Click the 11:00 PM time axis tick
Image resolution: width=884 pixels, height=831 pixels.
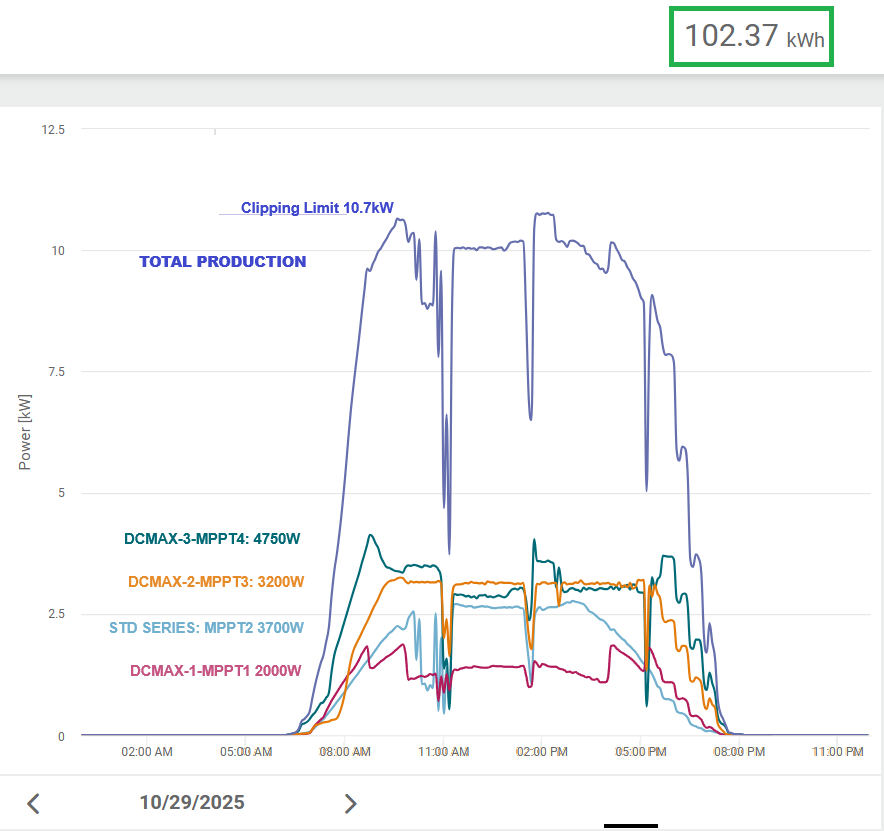[x=838, y=751]
